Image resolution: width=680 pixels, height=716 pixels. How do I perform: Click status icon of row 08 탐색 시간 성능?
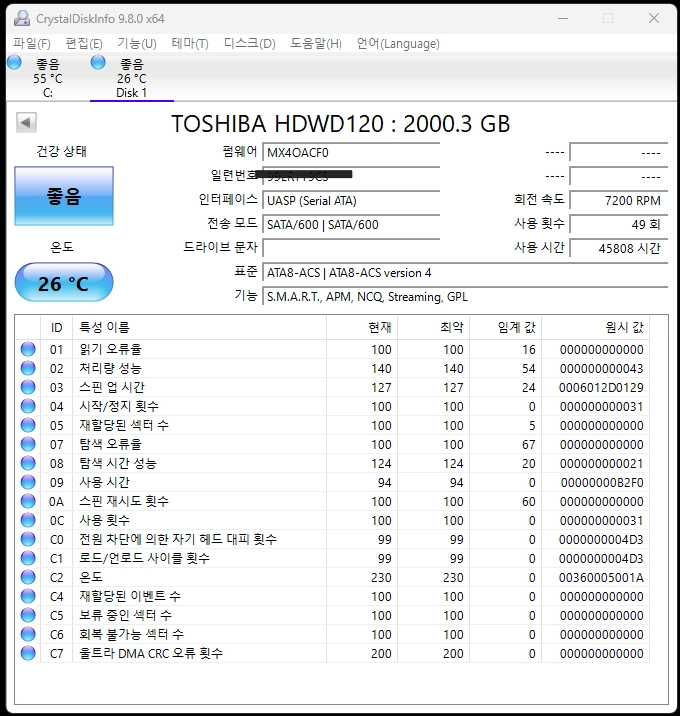(x=28, y=463)
